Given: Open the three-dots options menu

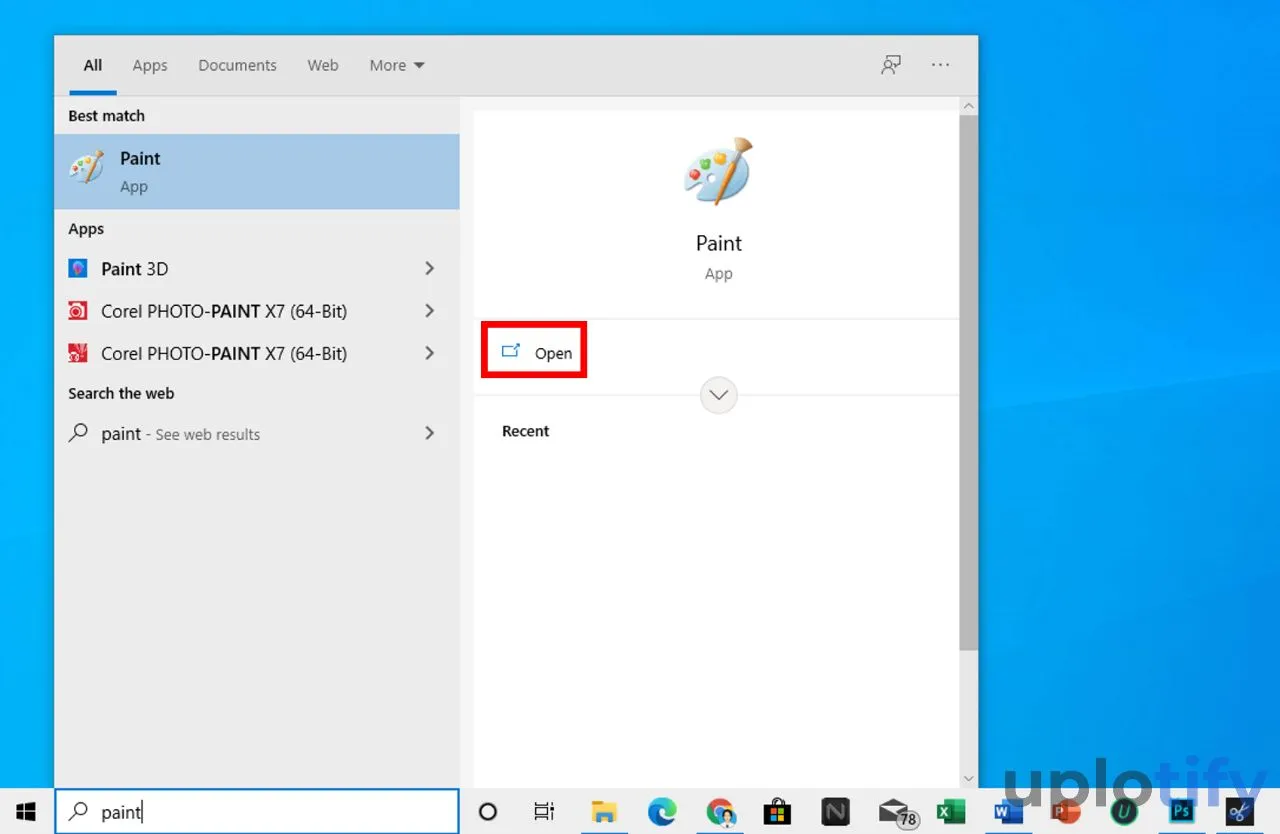Looking at the screenshot, I should [940, 65].
